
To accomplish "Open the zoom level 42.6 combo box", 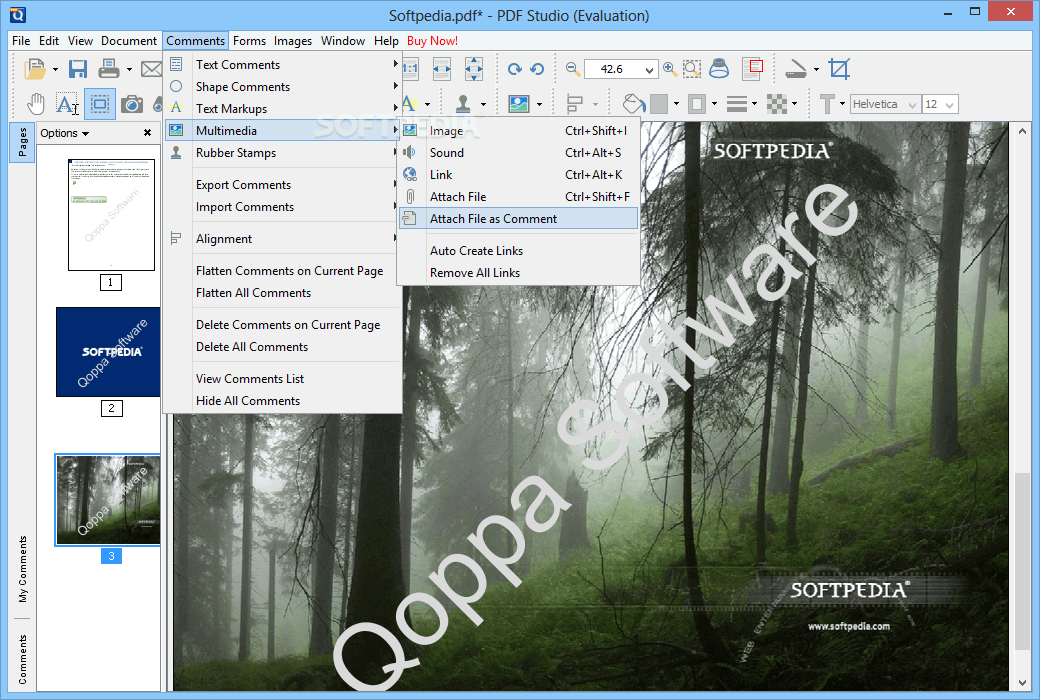I will pos(621,69).
